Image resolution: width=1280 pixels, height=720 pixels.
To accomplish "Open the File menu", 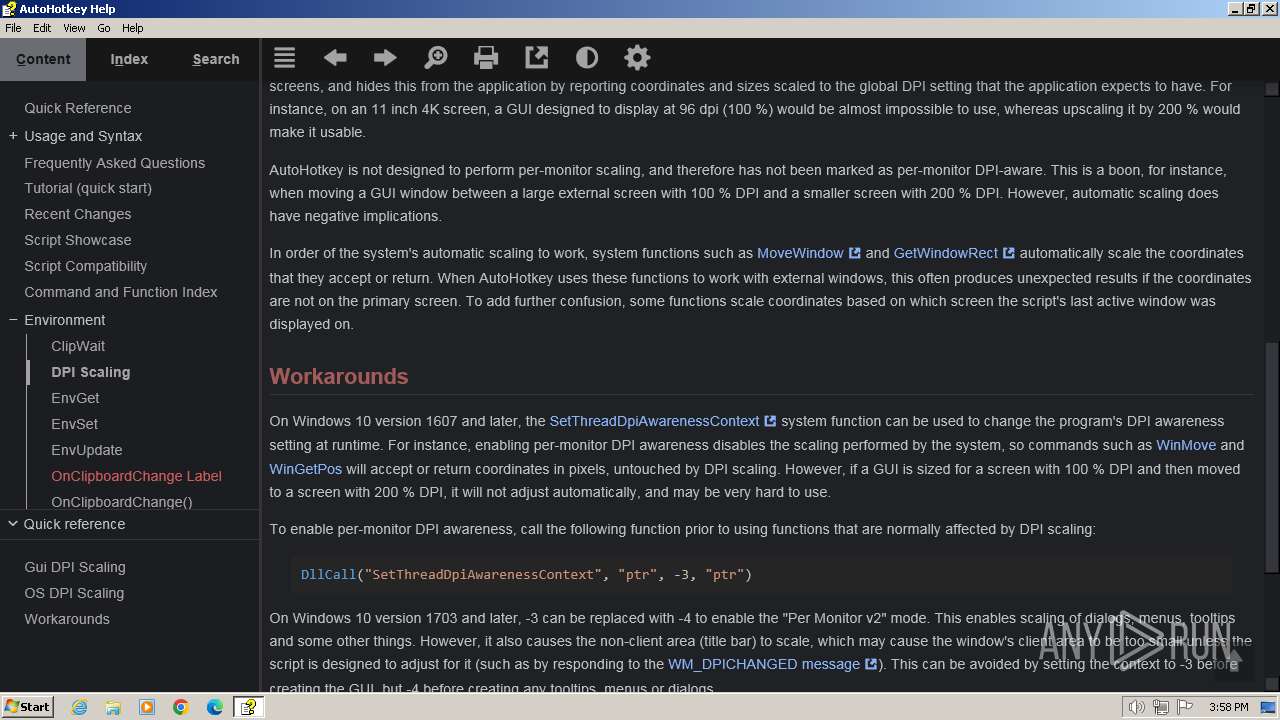I will pos(13,28).
